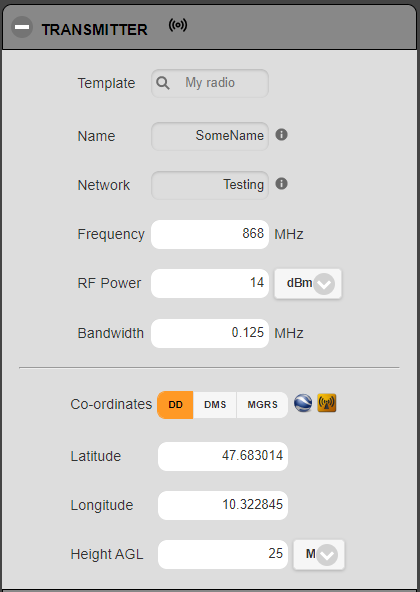Open the Name field info icon
Viewport: 420px width, 592px height.
[281, 135]
